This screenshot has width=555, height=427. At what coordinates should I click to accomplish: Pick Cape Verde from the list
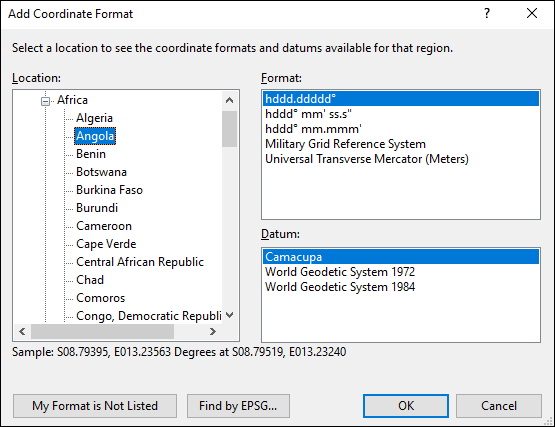[x=106, y=244]
